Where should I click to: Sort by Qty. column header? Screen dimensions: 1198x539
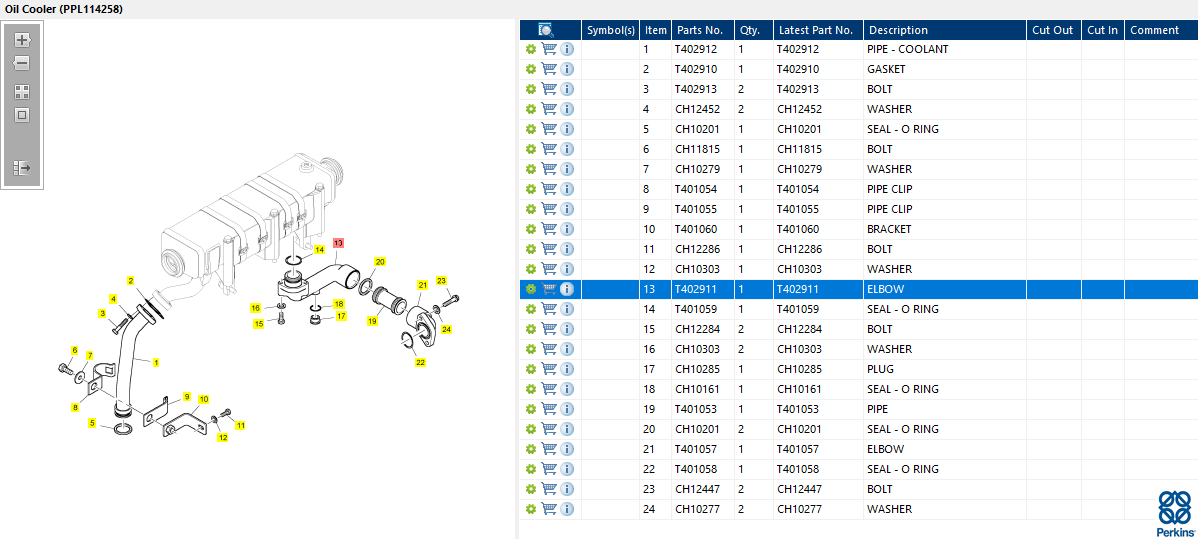point(753,30)
